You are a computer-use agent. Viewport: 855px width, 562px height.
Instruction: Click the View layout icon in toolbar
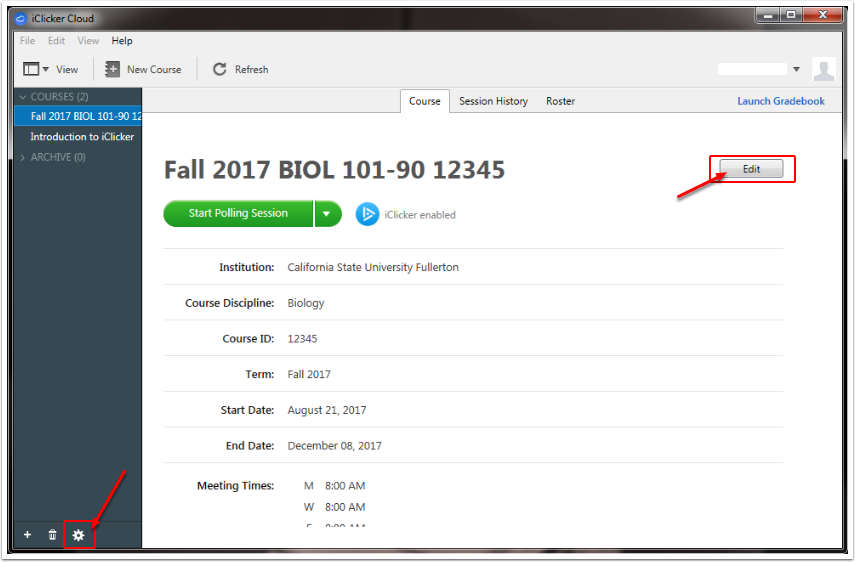(x=31, y=69)
